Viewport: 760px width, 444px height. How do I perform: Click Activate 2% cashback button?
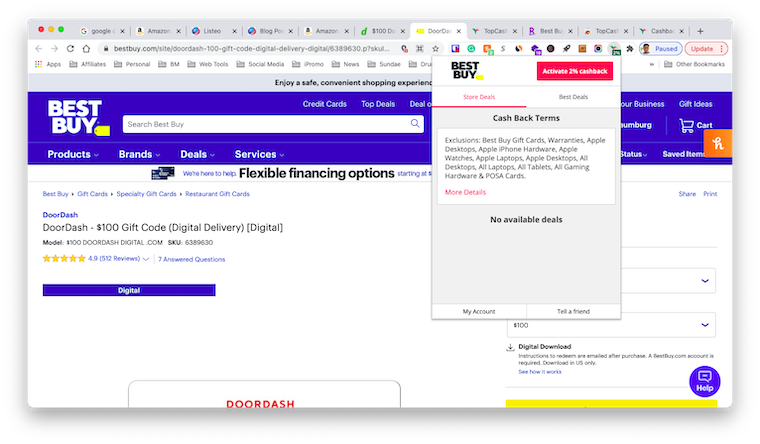coord(575,71)
